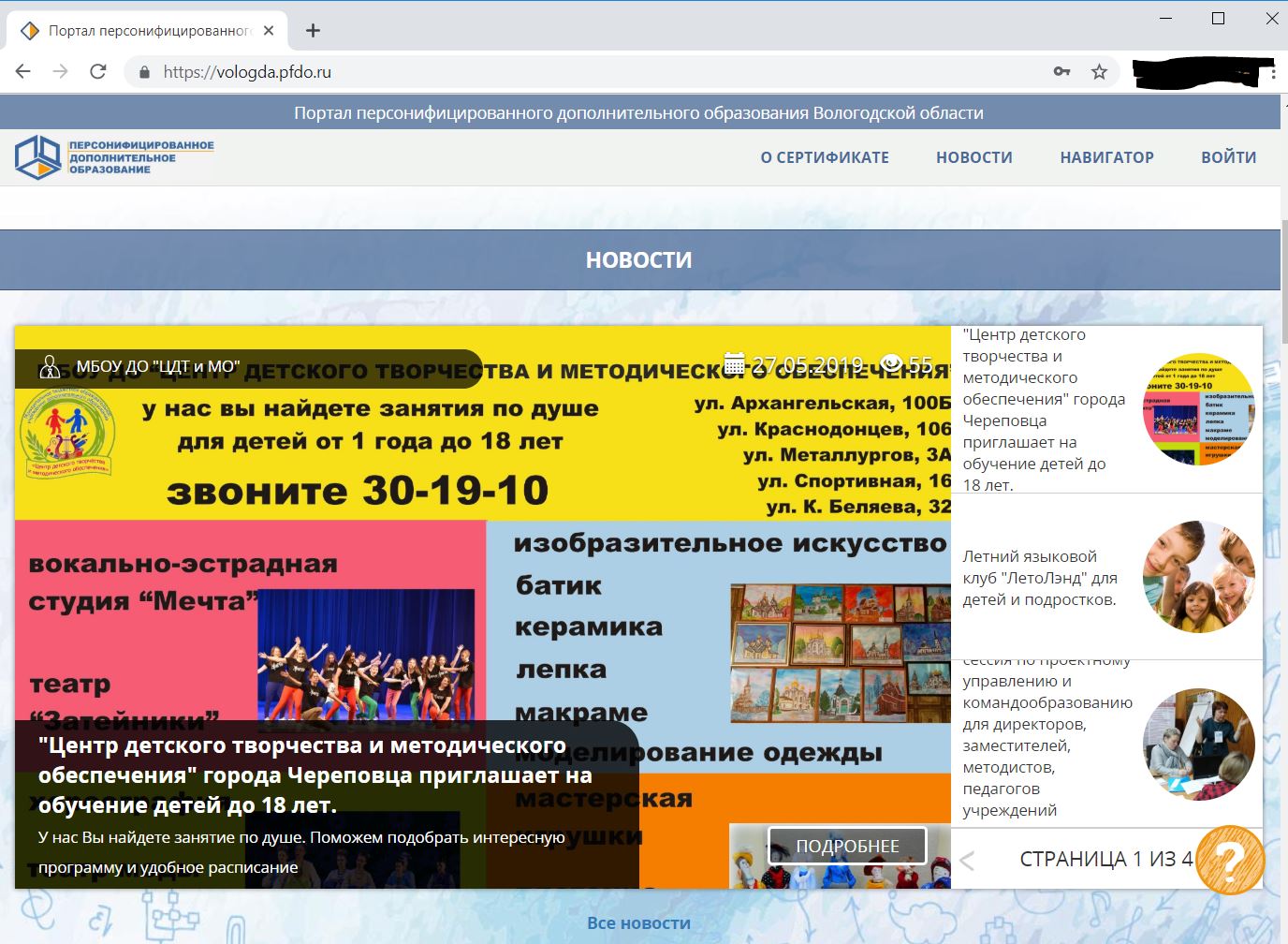Click the bookmark star icon
The width and height of the screenshot is (1288, 944).
point(1099,72)
